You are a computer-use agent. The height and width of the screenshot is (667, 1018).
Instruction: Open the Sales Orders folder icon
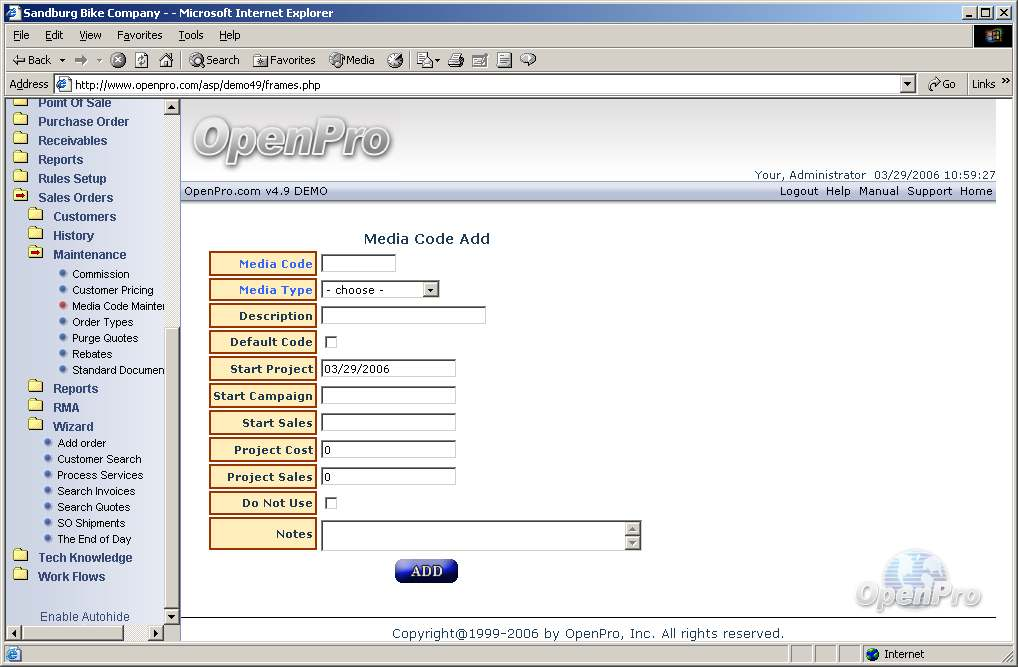(x=20, y=197)
